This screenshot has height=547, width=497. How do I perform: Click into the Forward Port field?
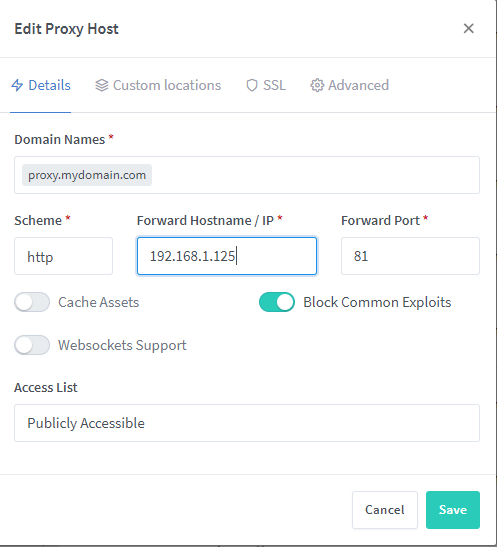[x=410, y=256]
